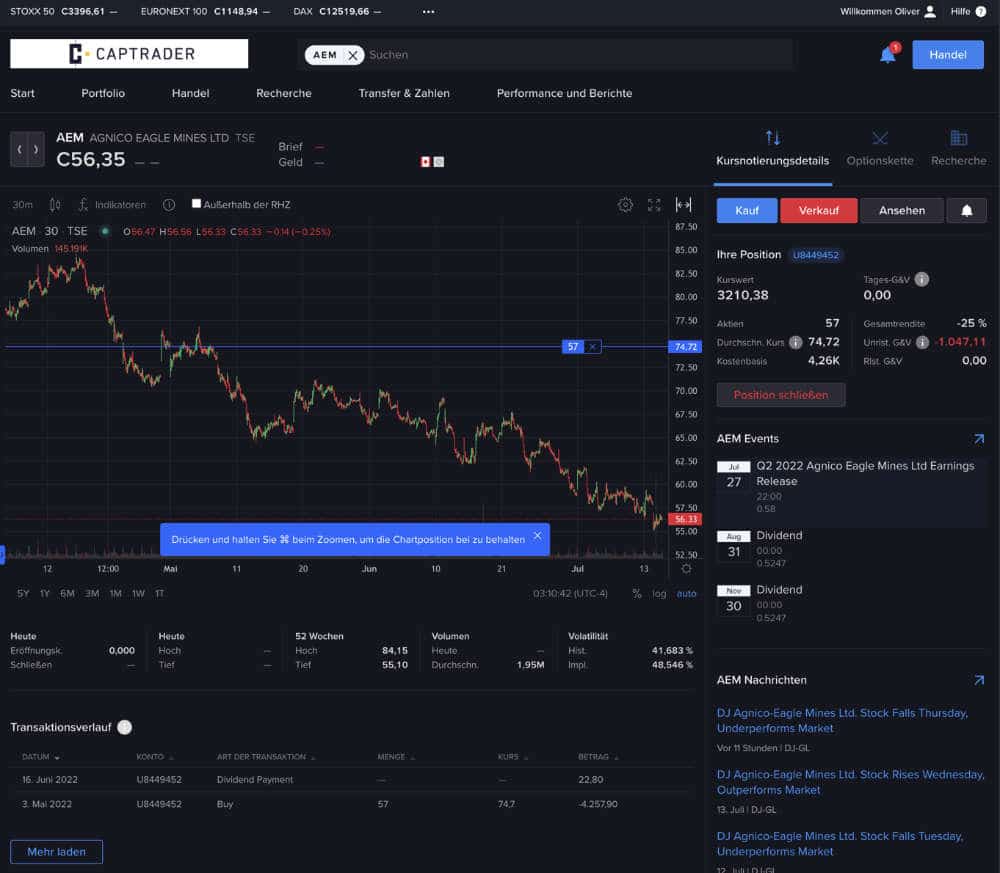
Task: Click the U8449452 account badge
Action: coord(816,255)
